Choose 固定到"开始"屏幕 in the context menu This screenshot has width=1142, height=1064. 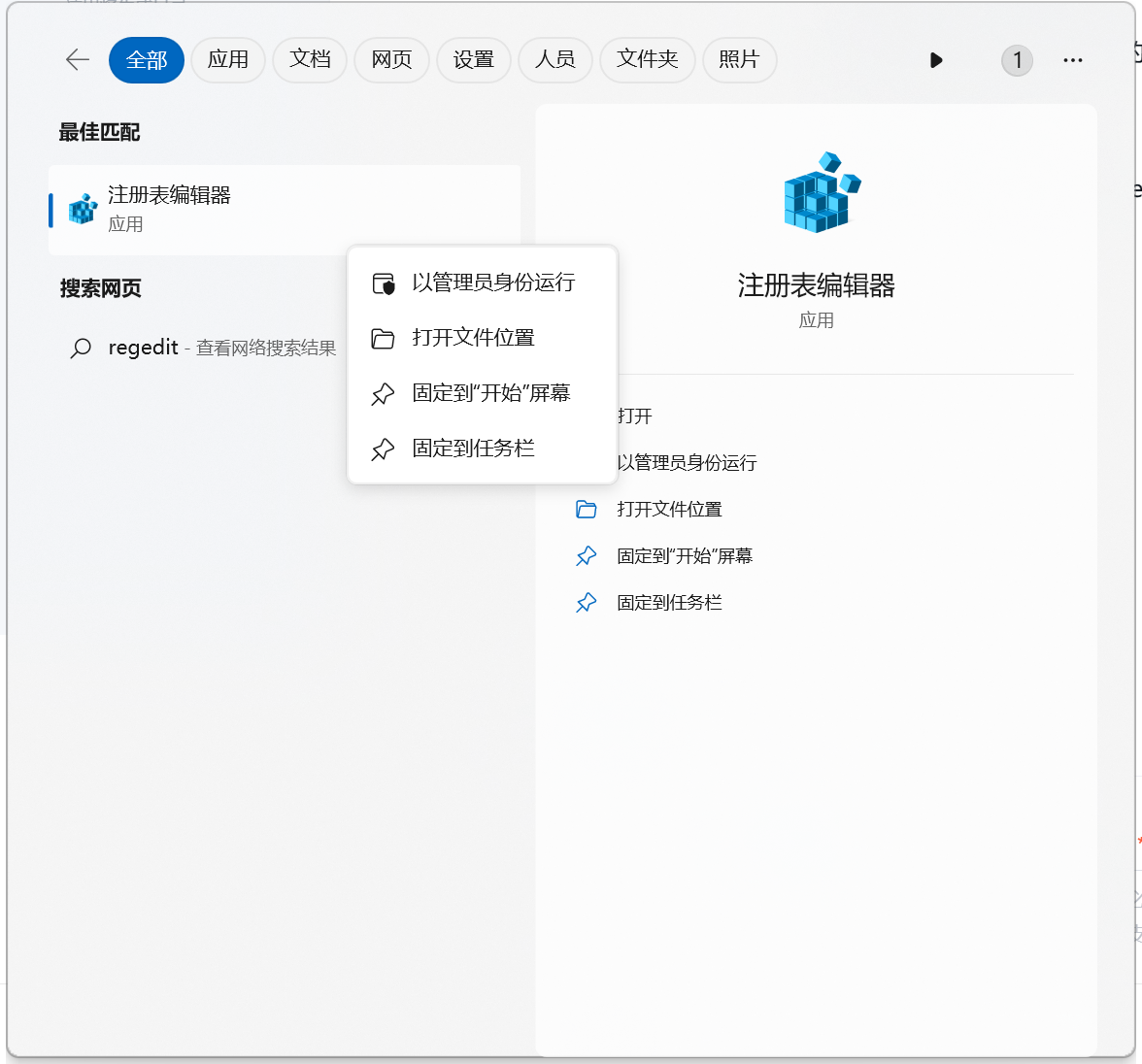tap(482, 393)
